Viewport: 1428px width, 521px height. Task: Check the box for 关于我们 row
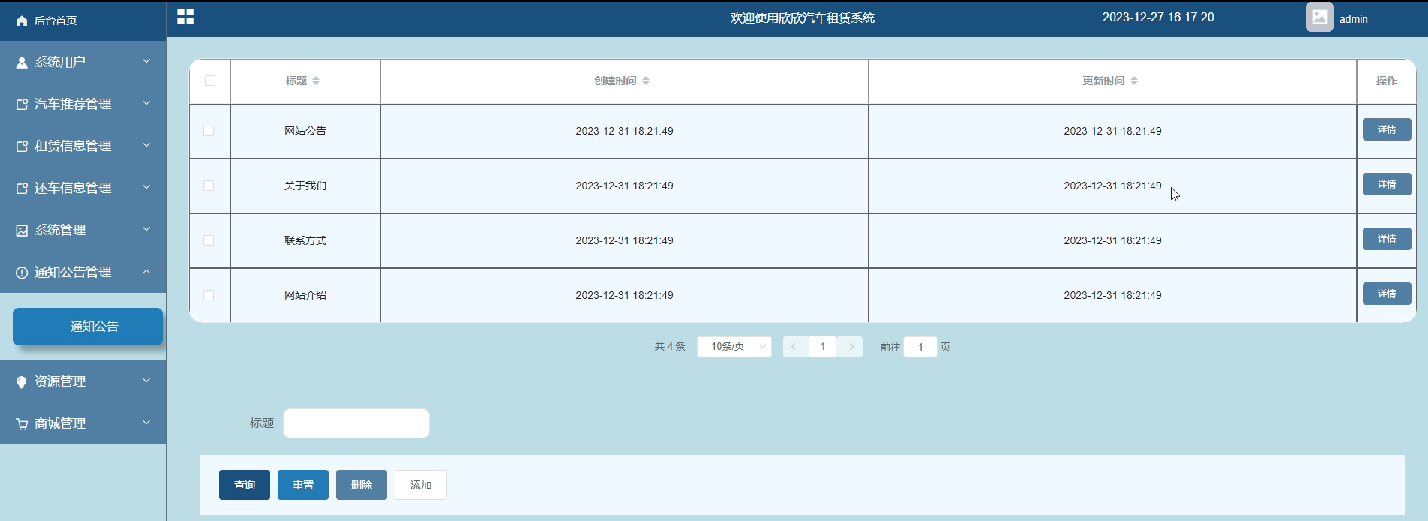[x=209, y=185]
